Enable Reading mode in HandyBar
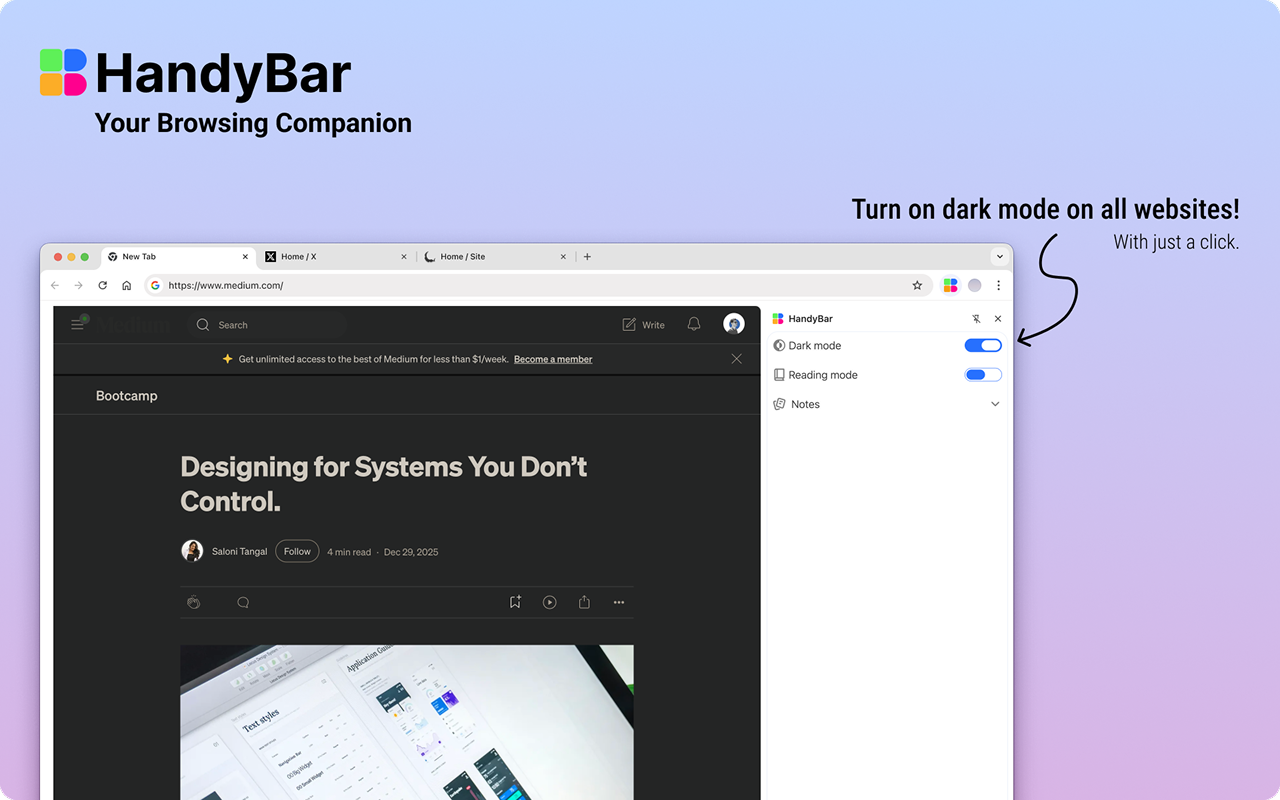Viewport: 1280px width, 800px height. click(982, 374)
